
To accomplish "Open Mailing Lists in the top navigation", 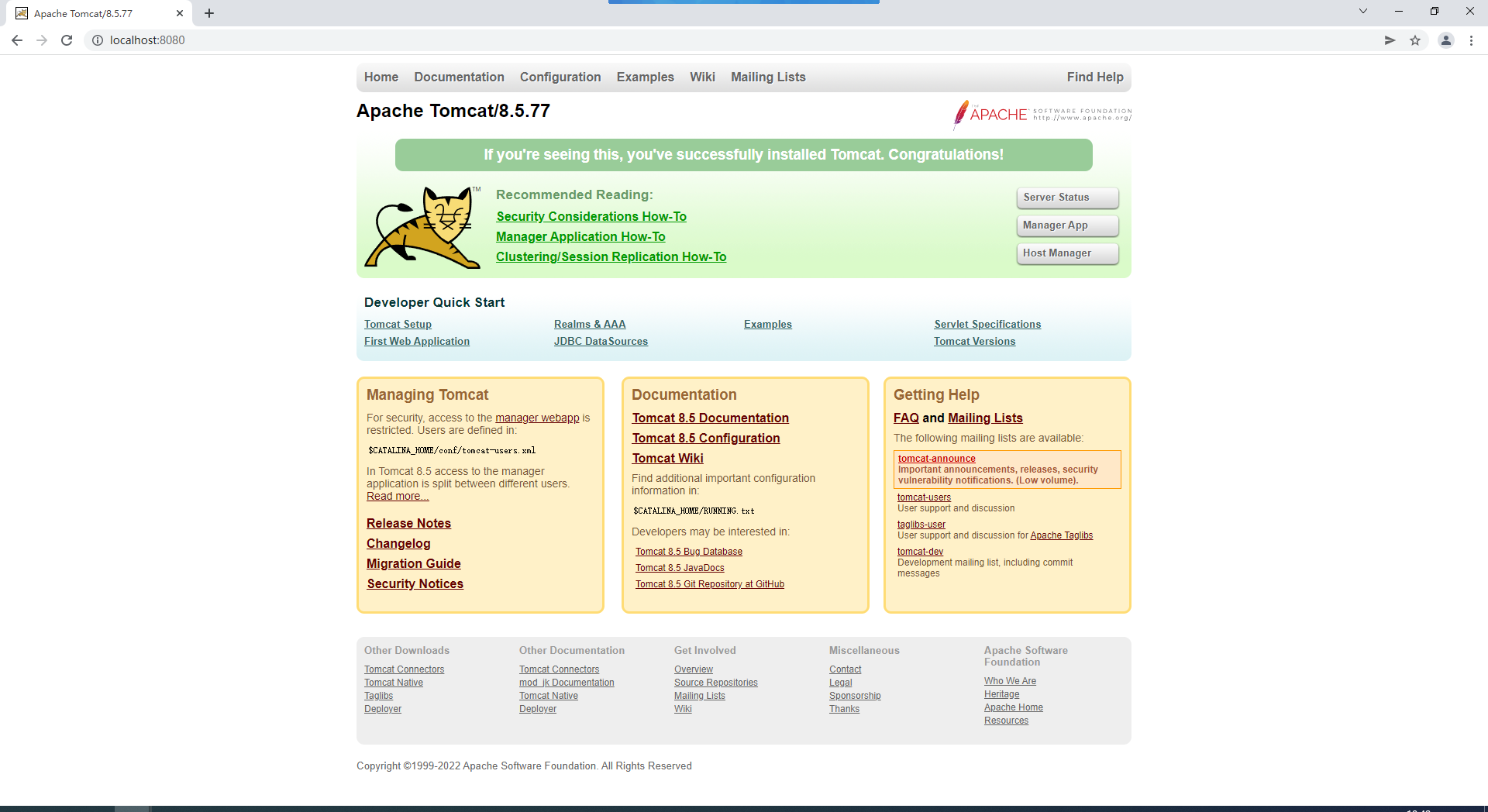I will click(768, 77).
